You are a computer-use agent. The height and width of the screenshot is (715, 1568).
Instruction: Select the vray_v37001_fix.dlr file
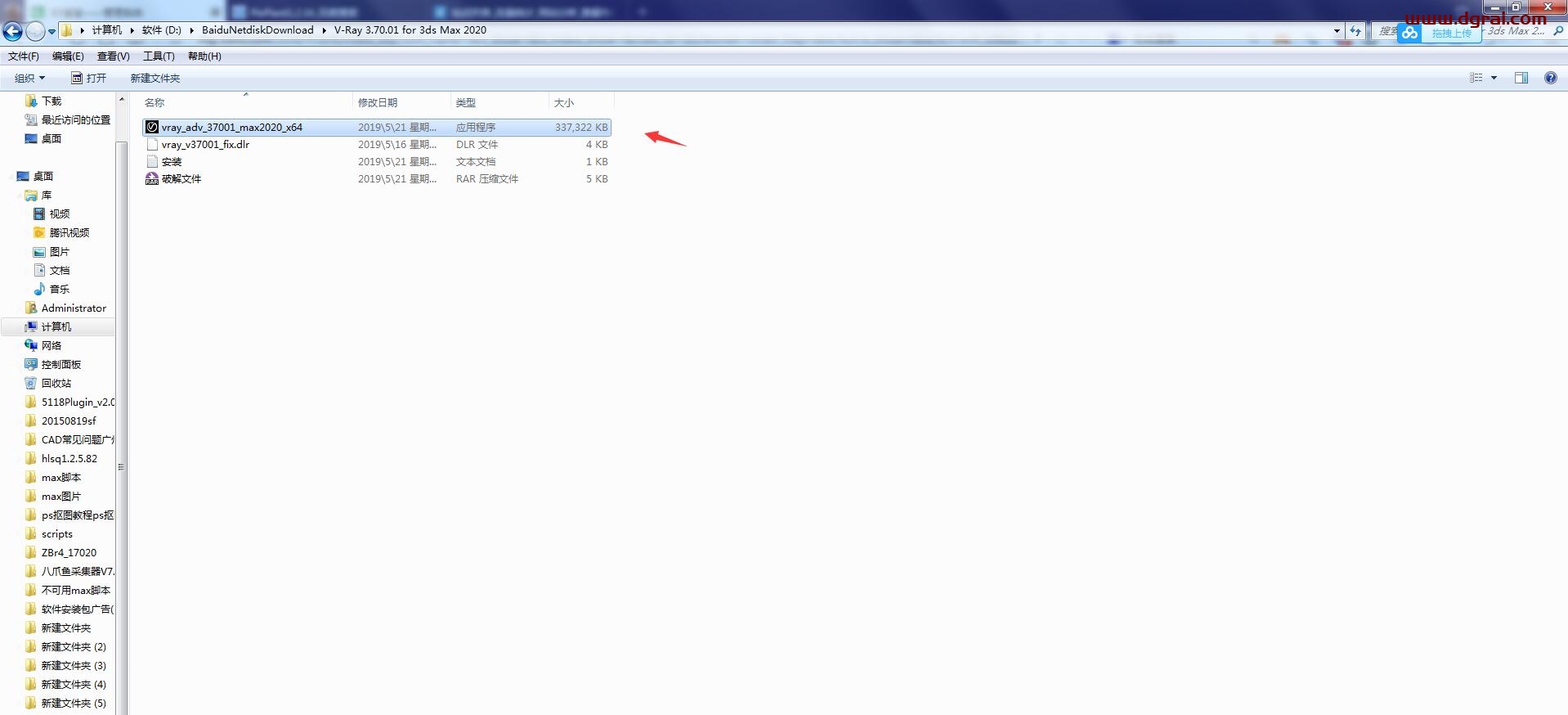pyautogui.click(x=205, y=145)
